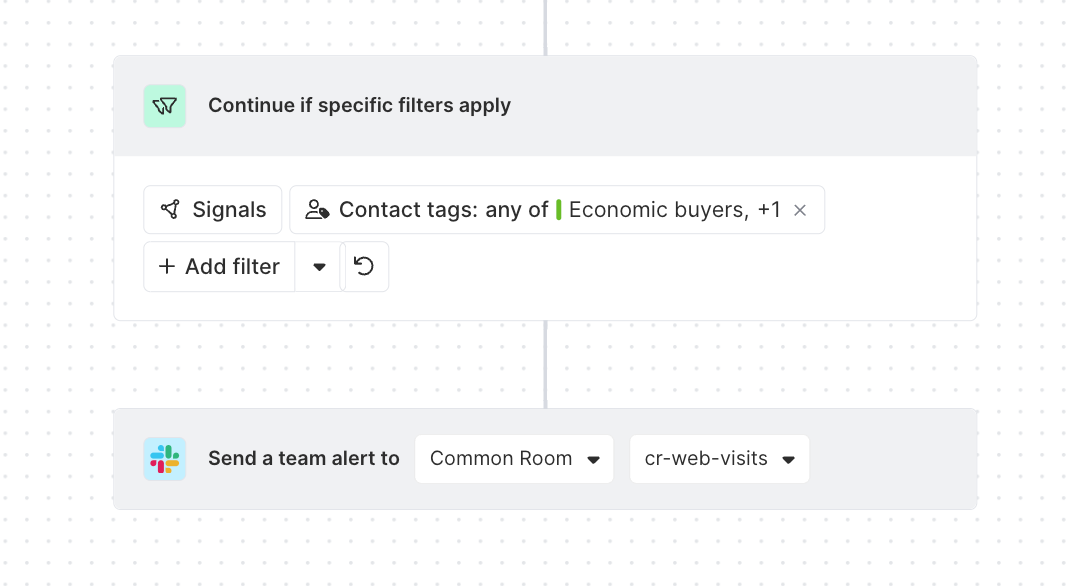Click the Economic buyers tag label
This screenshot has height=586, width=1068.
658,210
